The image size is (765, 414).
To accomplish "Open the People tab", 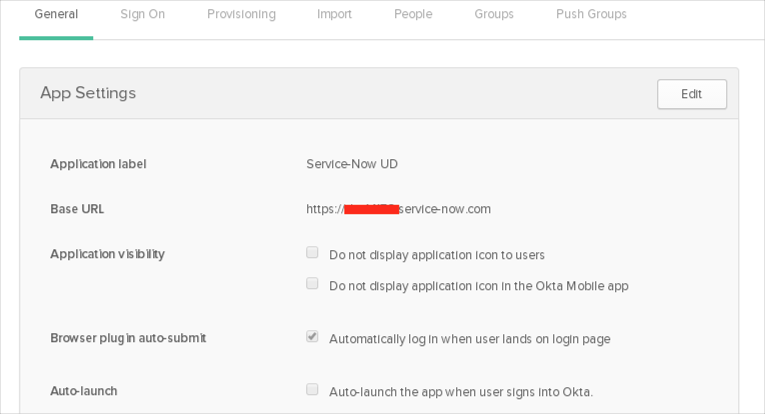I will tap(413, 15).
